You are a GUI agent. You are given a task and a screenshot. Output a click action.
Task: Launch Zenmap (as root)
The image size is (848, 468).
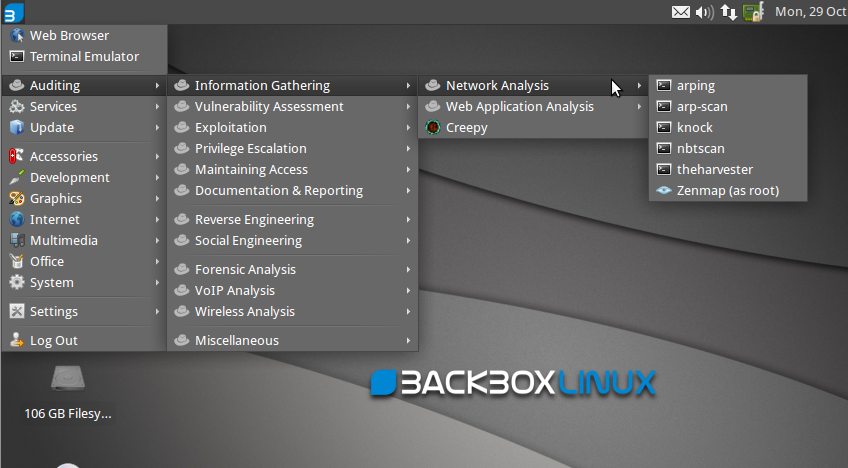pyautogui.click(x=727, y=191)
